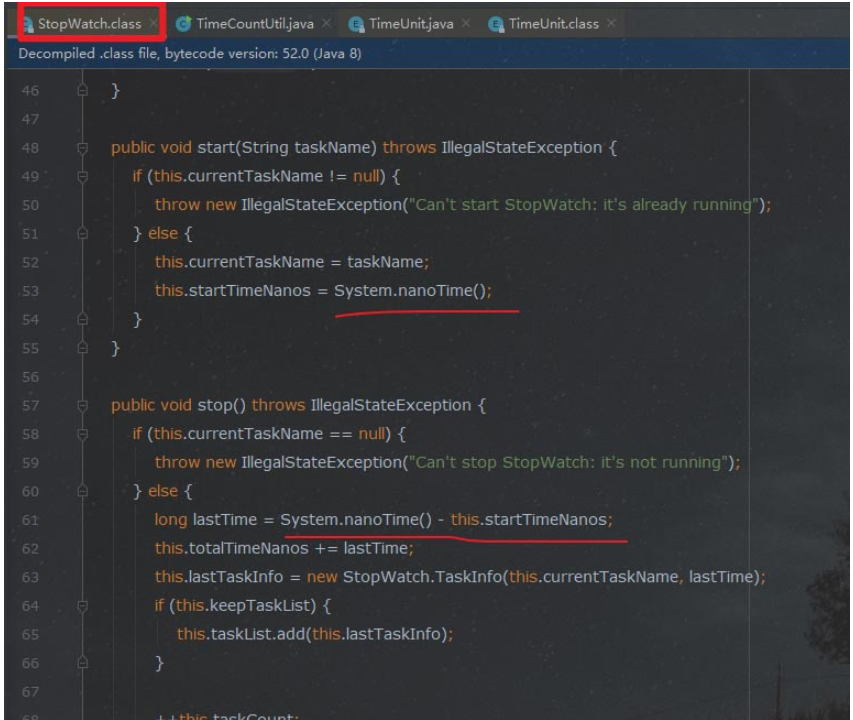This screenshot has width=853, height=720.
Task: Select the TimeUnit.class tab
Action: pyautogui.click(x=553, y=23)
